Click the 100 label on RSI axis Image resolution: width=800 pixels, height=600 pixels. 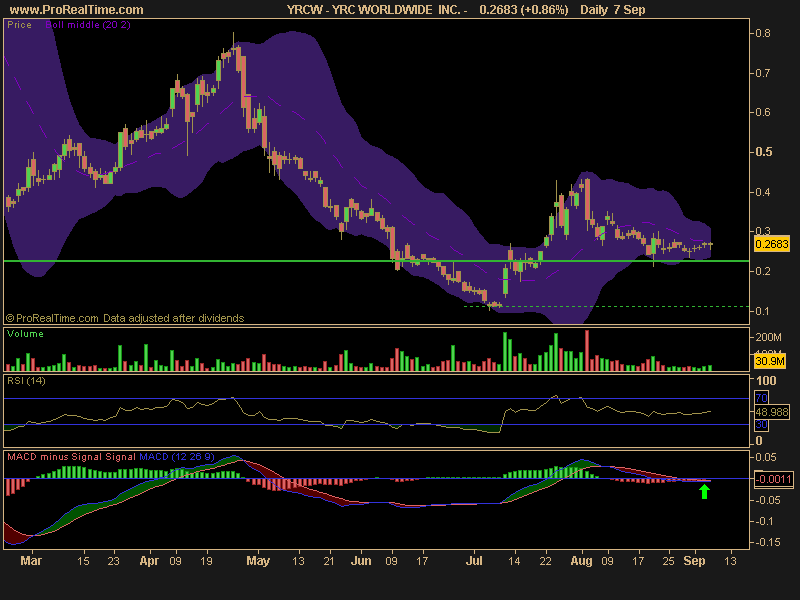tap(766, 381)
